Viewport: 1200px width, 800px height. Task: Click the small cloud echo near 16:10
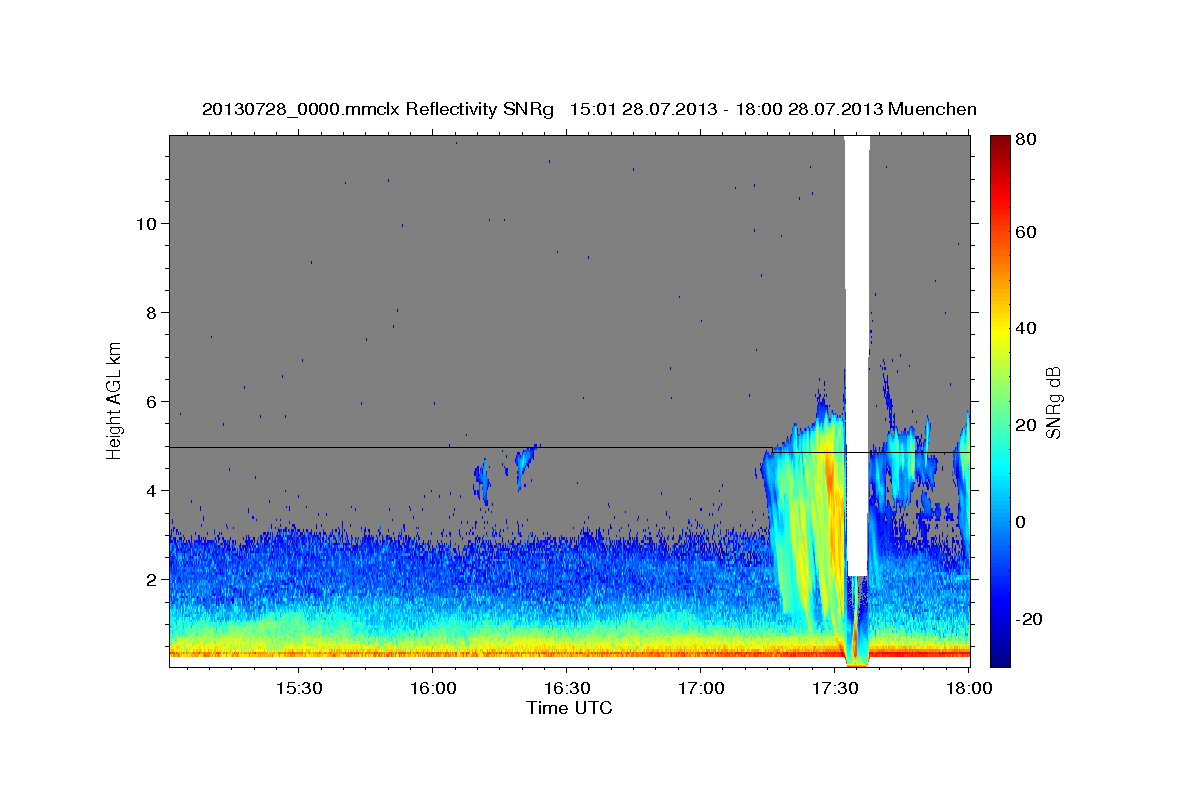(482, 482)
